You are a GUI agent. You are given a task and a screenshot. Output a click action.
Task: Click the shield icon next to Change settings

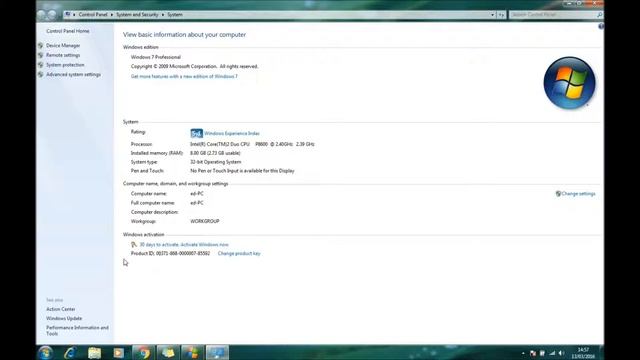click(x=558, y=194)
